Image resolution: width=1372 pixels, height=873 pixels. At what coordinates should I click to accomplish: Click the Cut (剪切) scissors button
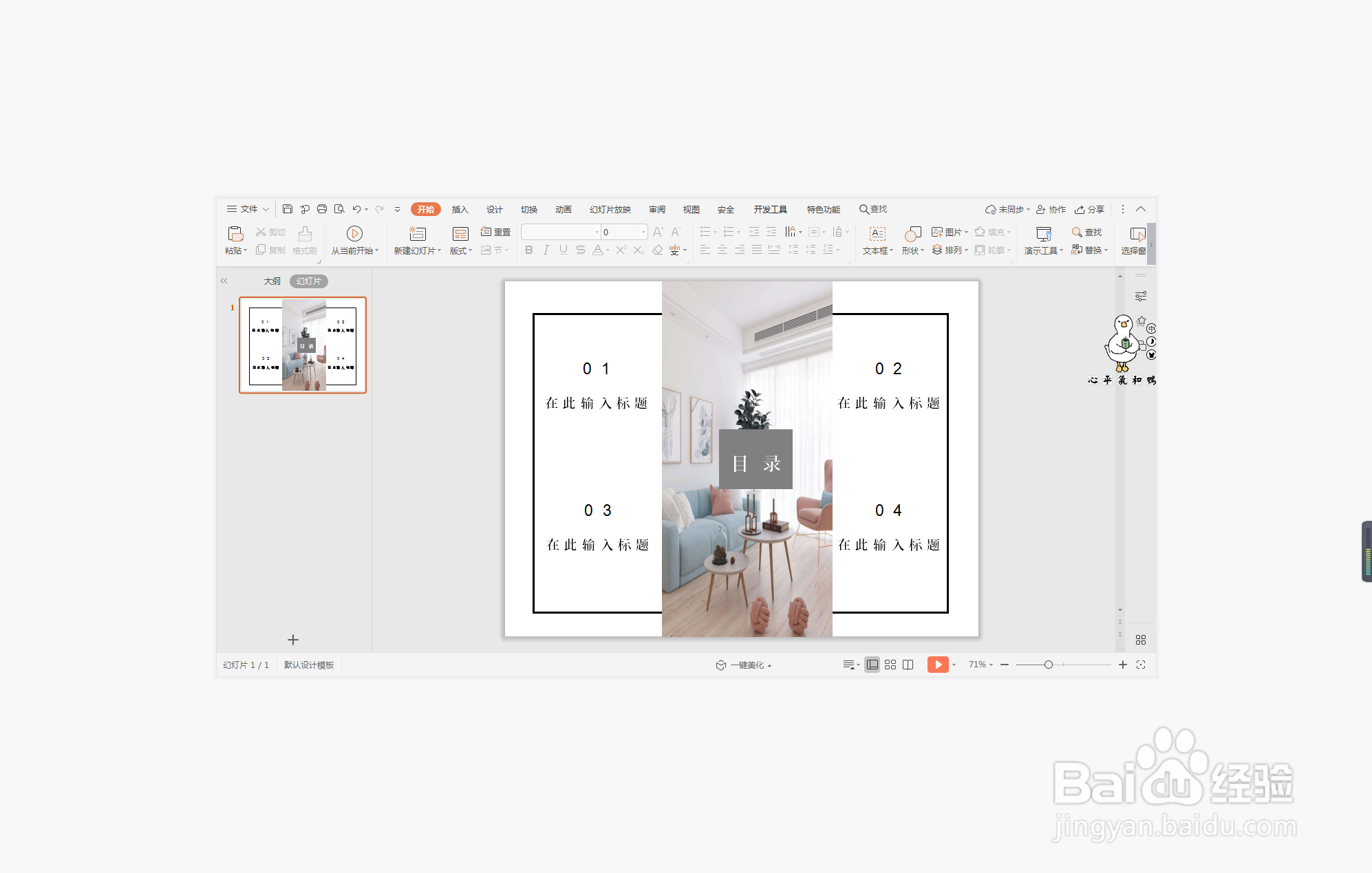click(270, 233)
